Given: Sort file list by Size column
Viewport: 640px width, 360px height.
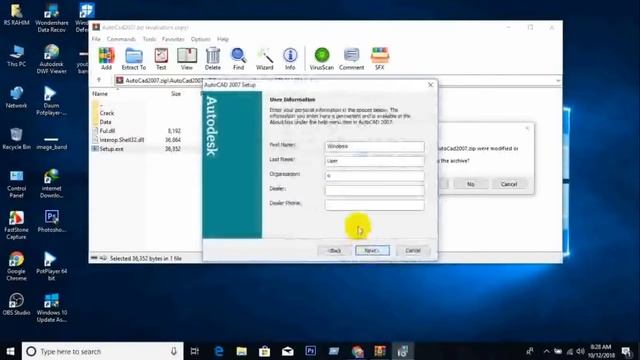Looking at the screenshot, I should pos(176,94).
